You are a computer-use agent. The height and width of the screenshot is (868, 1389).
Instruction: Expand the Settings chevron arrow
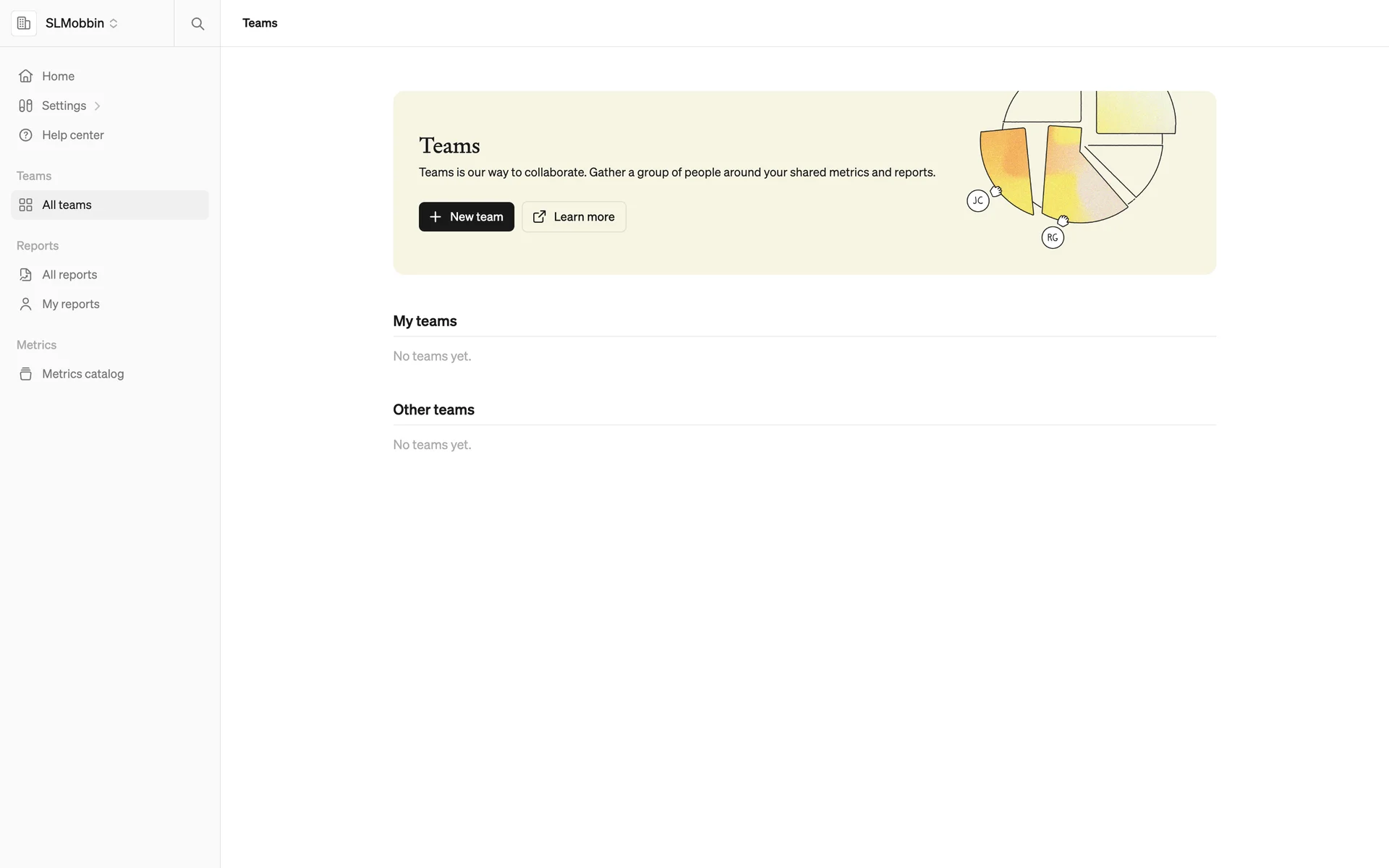(97, 106)
